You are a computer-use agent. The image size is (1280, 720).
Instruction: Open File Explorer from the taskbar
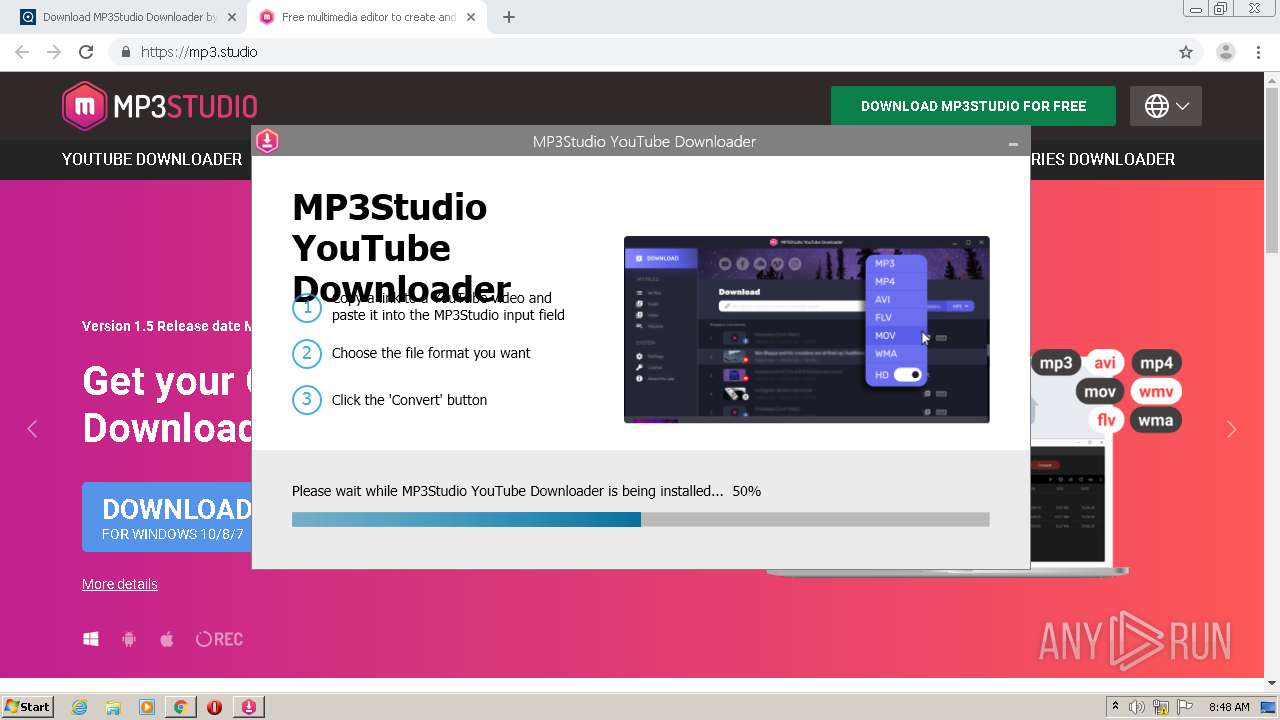113,707
